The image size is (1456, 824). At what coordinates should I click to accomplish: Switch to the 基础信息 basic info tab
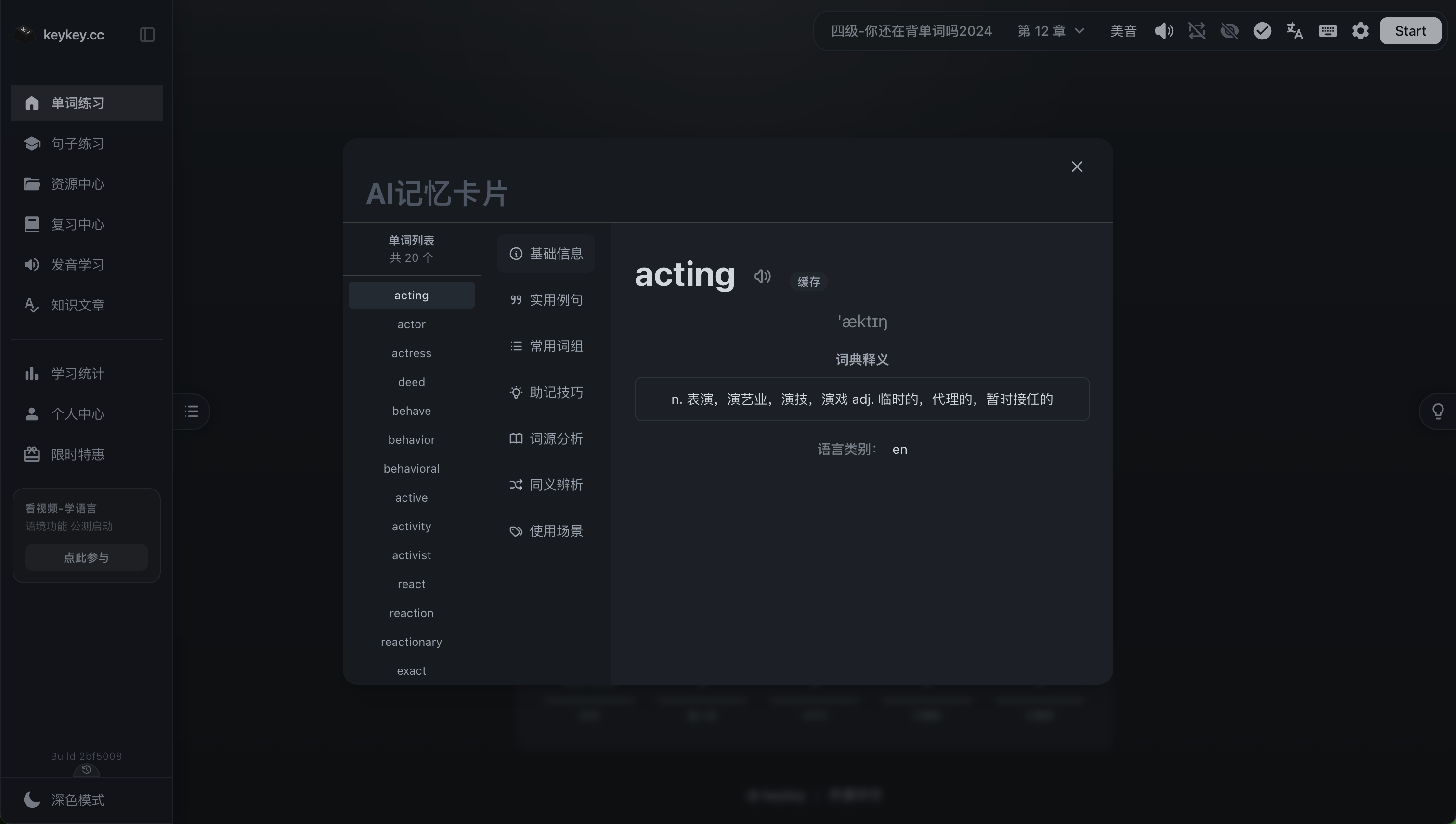tap(545, 254)
